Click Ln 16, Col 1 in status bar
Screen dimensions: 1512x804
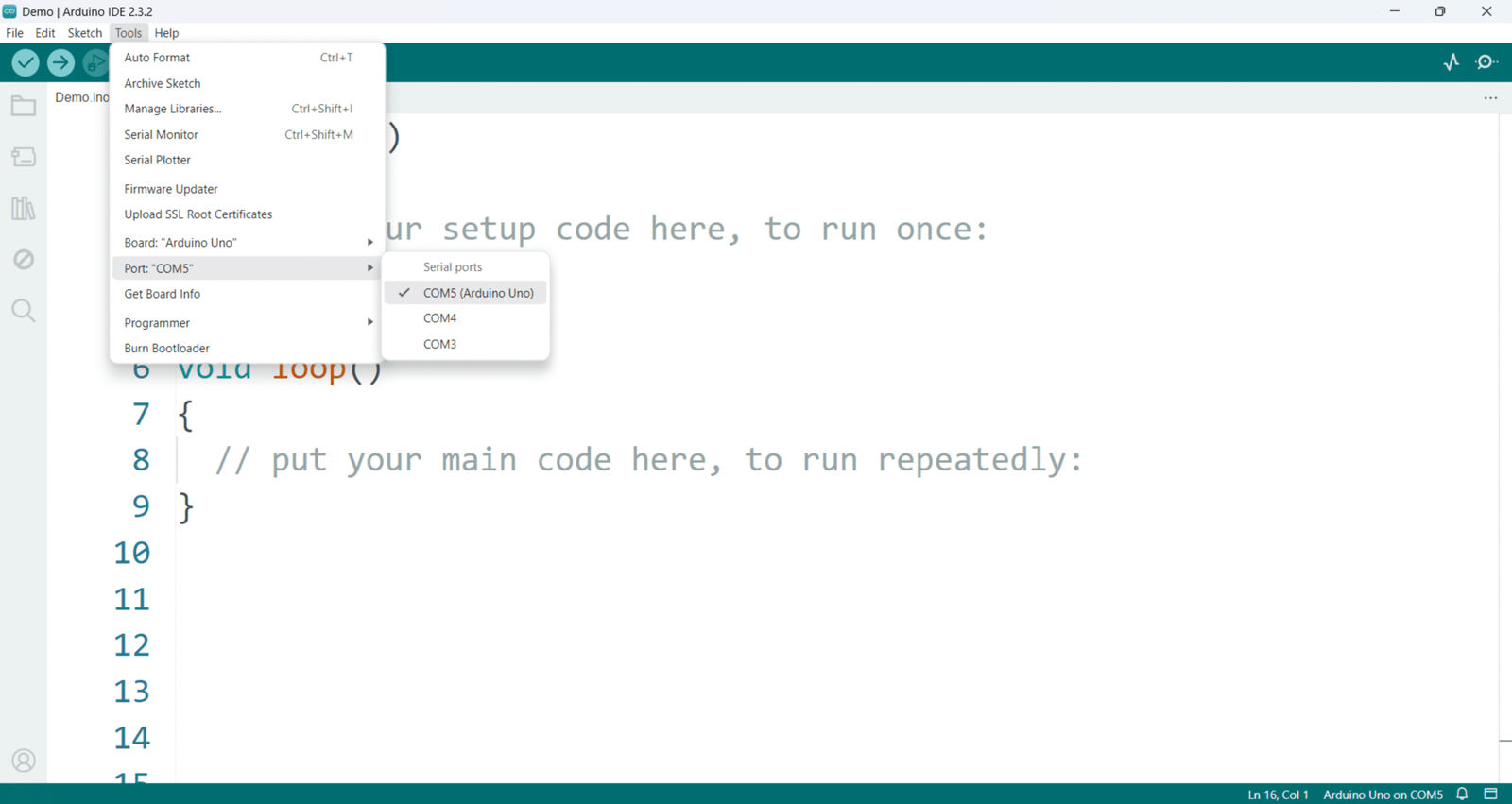[1278, 795]
